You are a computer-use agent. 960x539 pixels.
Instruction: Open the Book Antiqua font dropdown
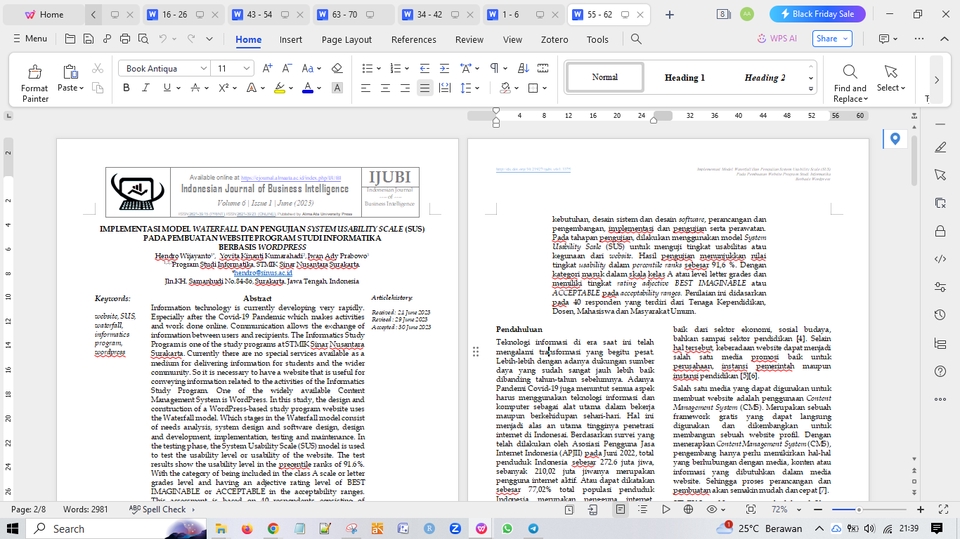(x=204, y=68)
